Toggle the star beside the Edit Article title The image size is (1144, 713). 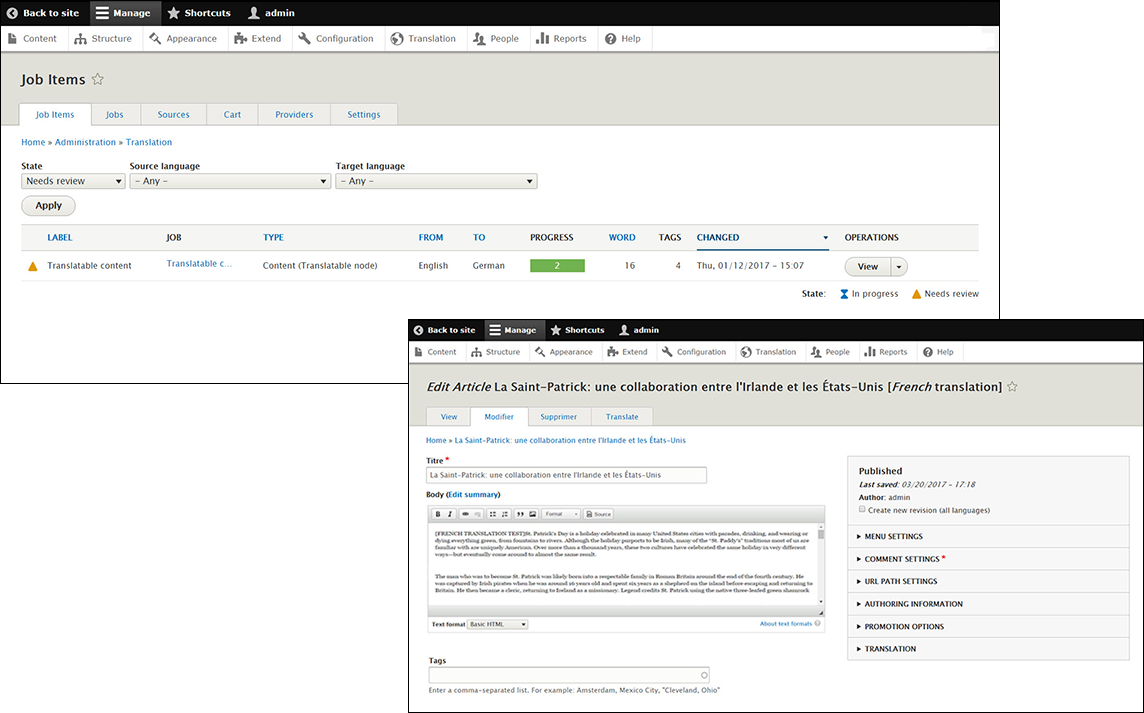coord(1011,386)
